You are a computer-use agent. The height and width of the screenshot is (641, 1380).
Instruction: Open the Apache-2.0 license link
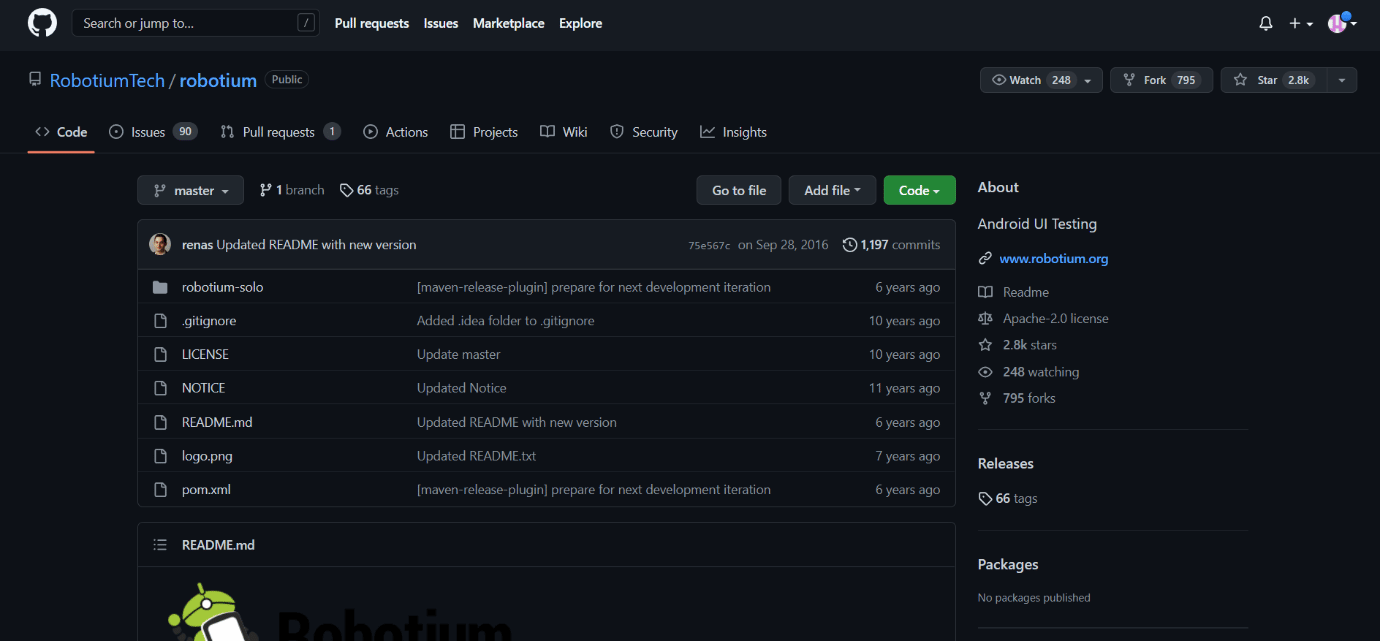click(x=1043, y=318)
